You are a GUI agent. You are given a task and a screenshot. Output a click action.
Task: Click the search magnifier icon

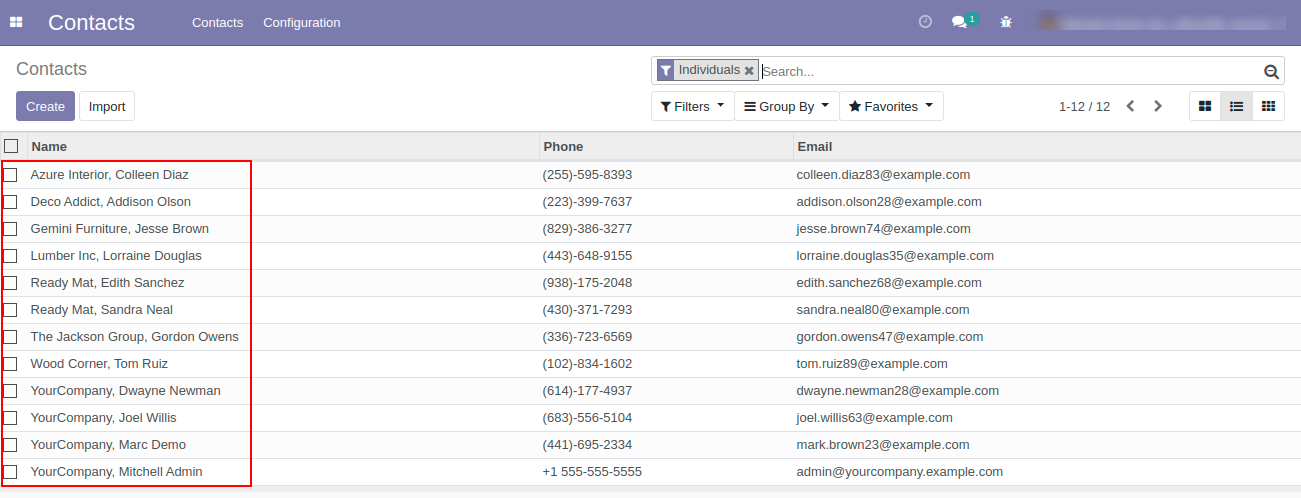tap(1271, 71)
